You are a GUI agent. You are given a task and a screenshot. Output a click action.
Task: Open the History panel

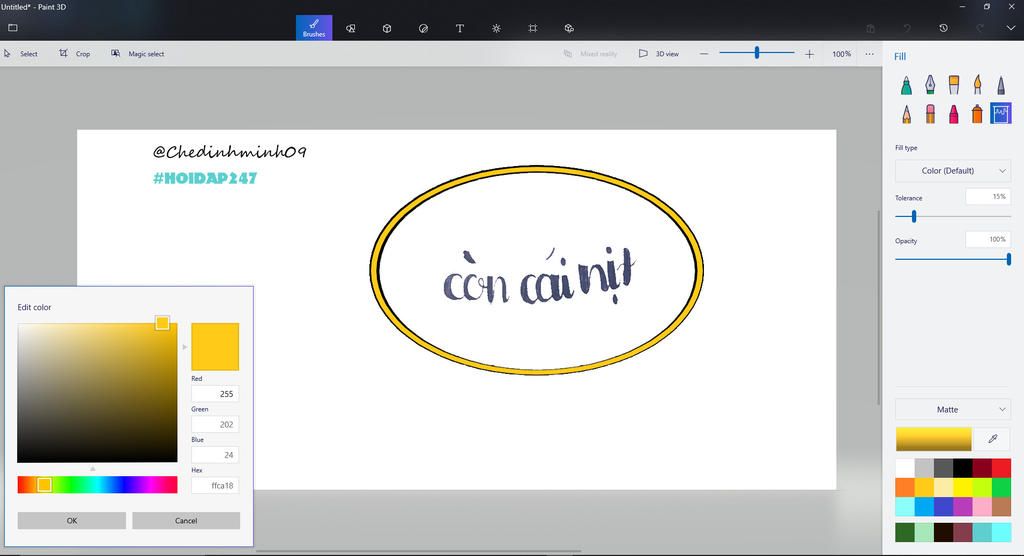pos(943,28)
